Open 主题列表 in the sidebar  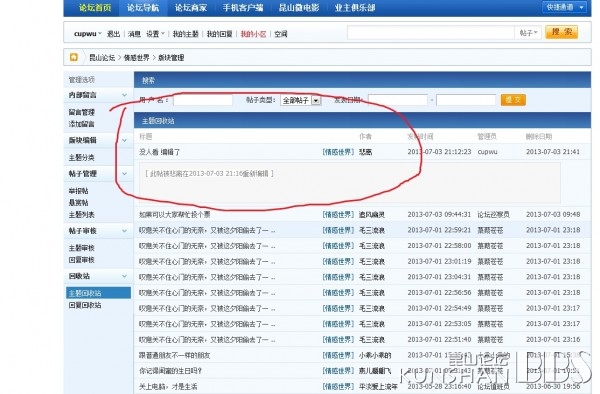point(82,215)
